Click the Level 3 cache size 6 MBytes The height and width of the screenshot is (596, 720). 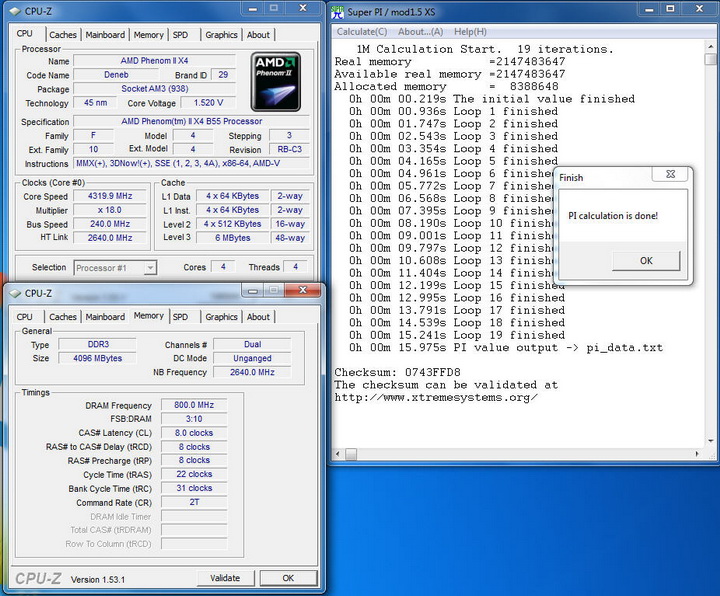[232, 238]
